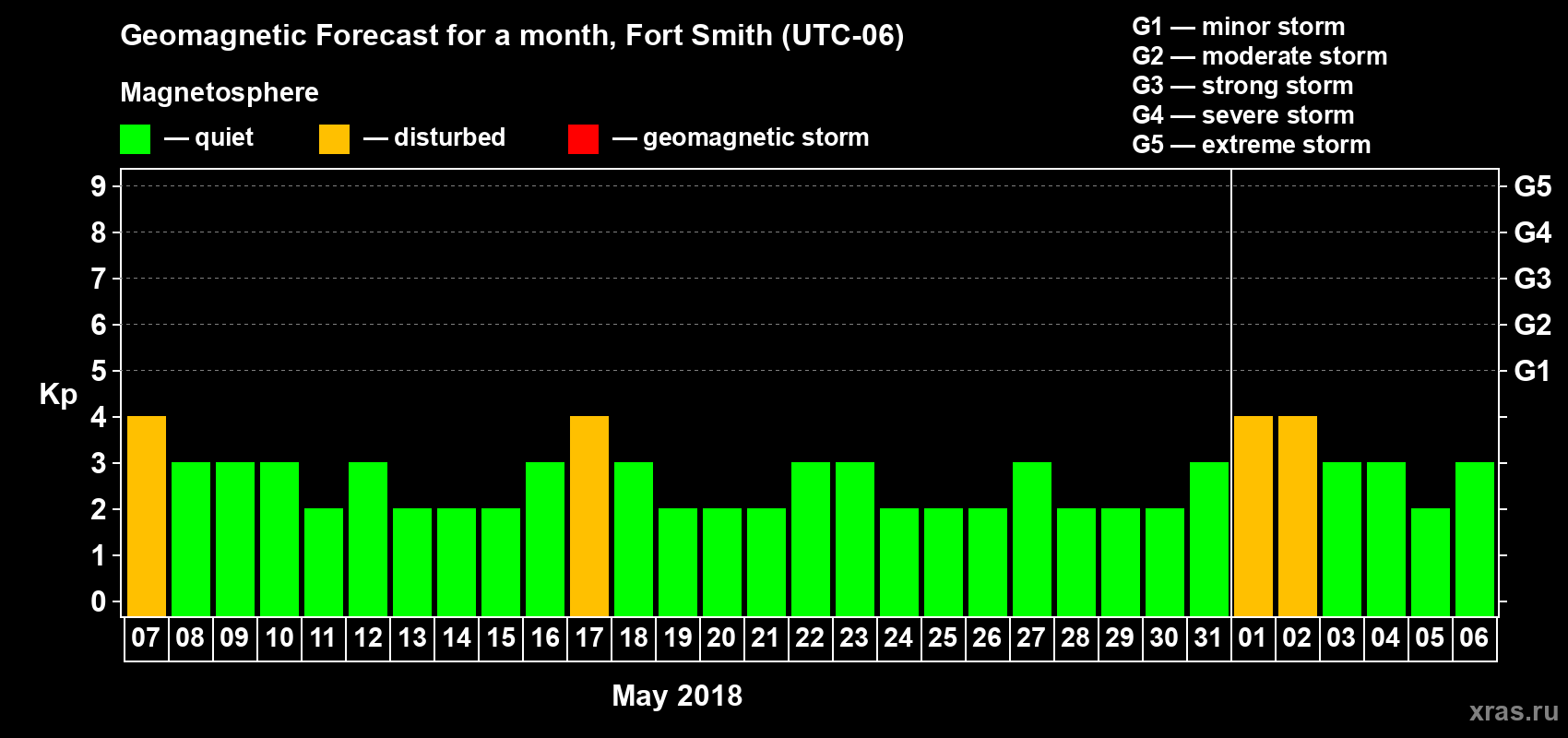Viewport: 1568px width, 738px height.
Task: Click the date label 19
Action: pyautogui.click(x=677, y=638)
